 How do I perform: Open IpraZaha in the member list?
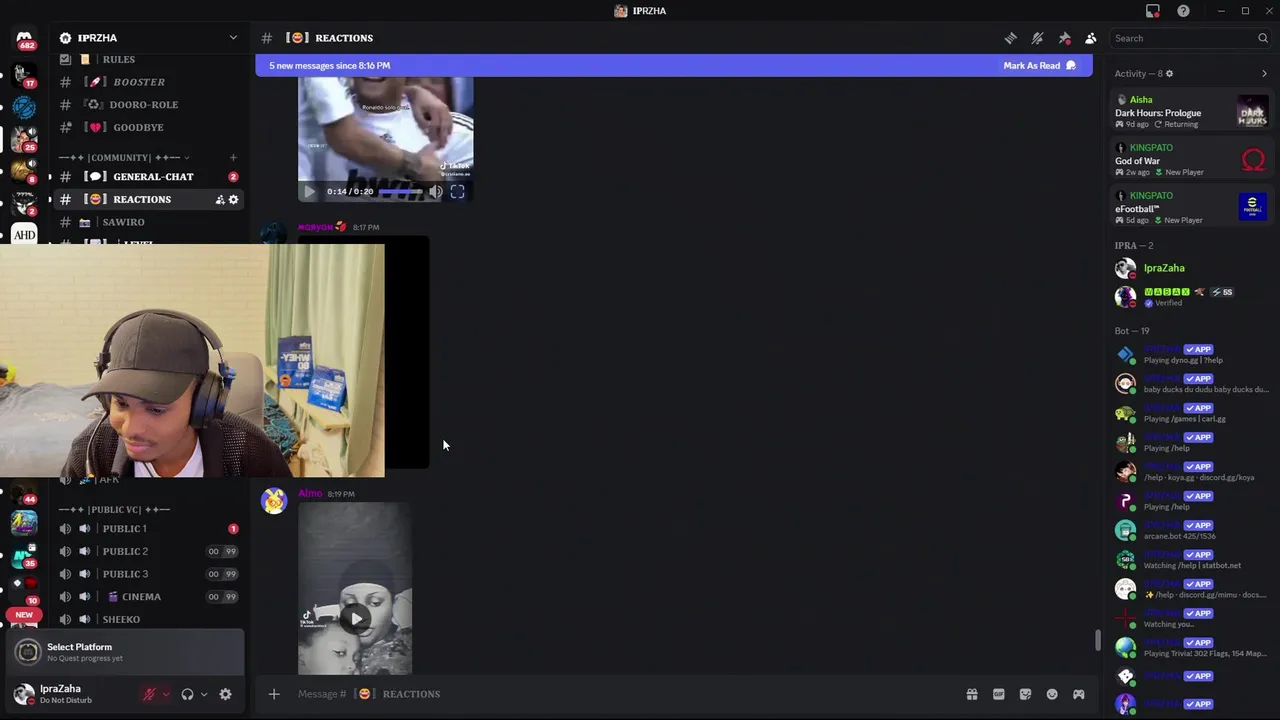[1191, 268]
